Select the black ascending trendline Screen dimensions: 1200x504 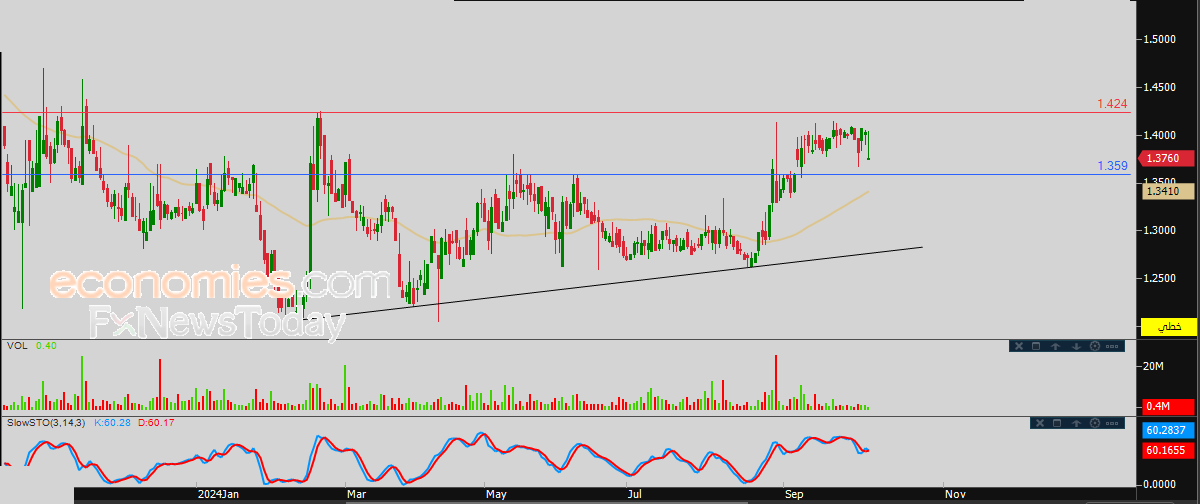[x=612, y=282]
